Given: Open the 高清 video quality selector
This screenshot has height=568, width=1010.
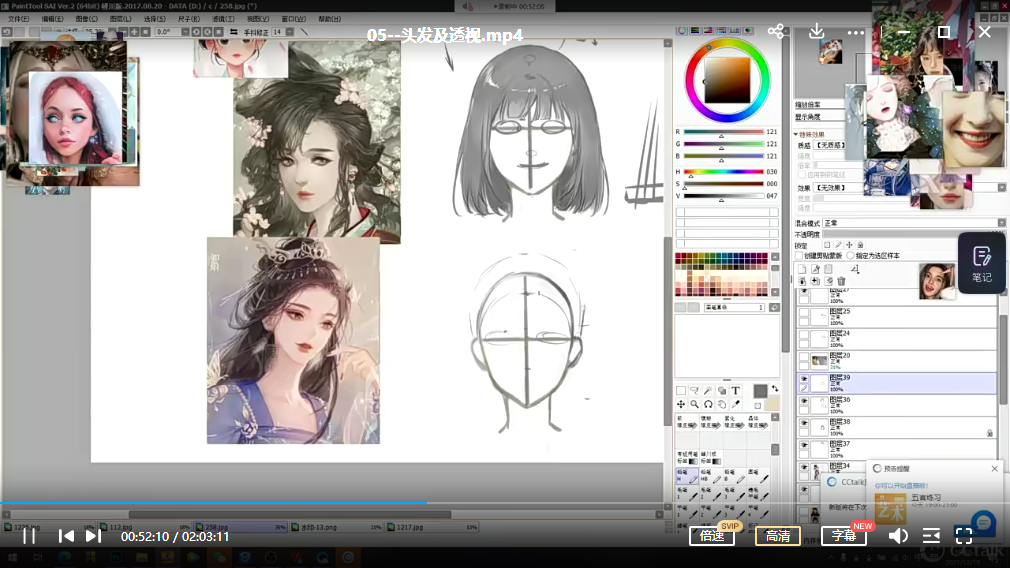Looking at the screenshot, I should pyautogui.click(x=777, y=536).
